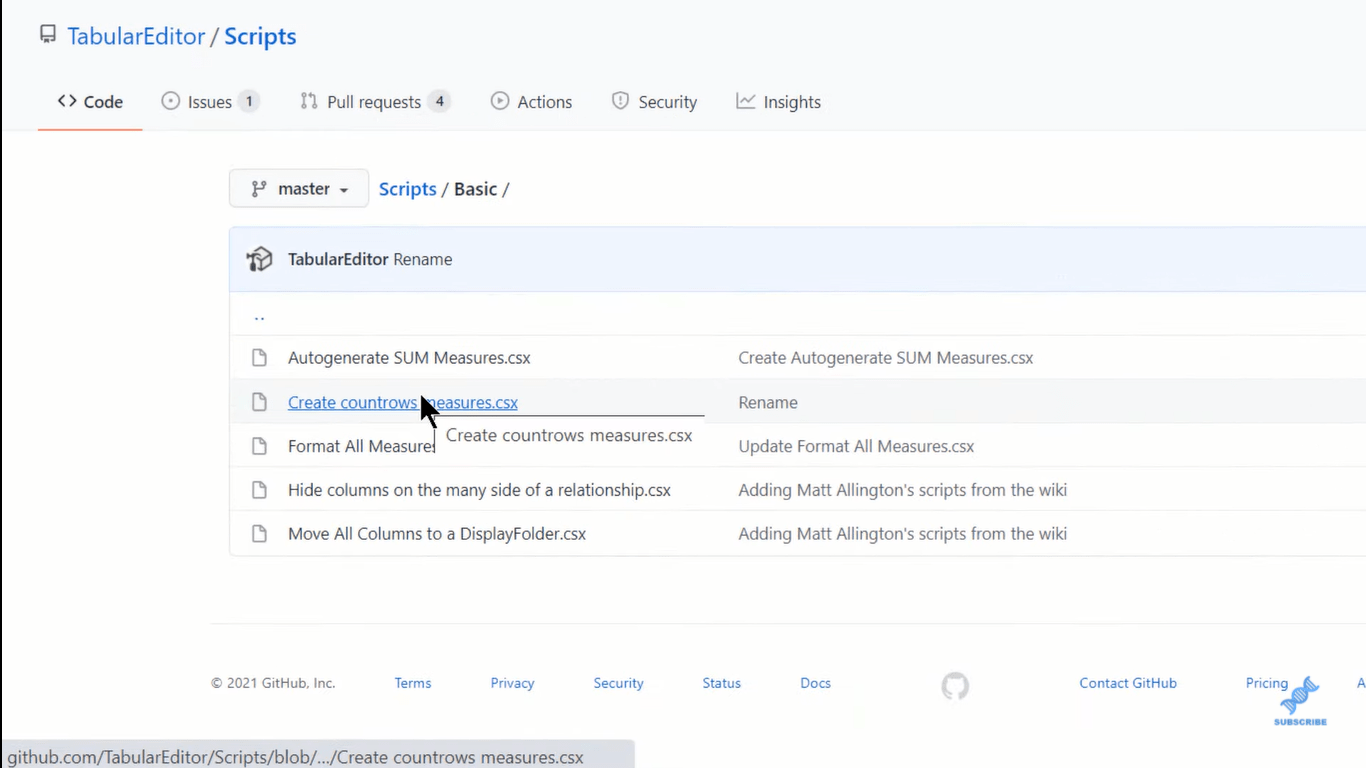Open the footer Terms link
The height and width of the screenshot is (768, 1366).
coord(413,683)
